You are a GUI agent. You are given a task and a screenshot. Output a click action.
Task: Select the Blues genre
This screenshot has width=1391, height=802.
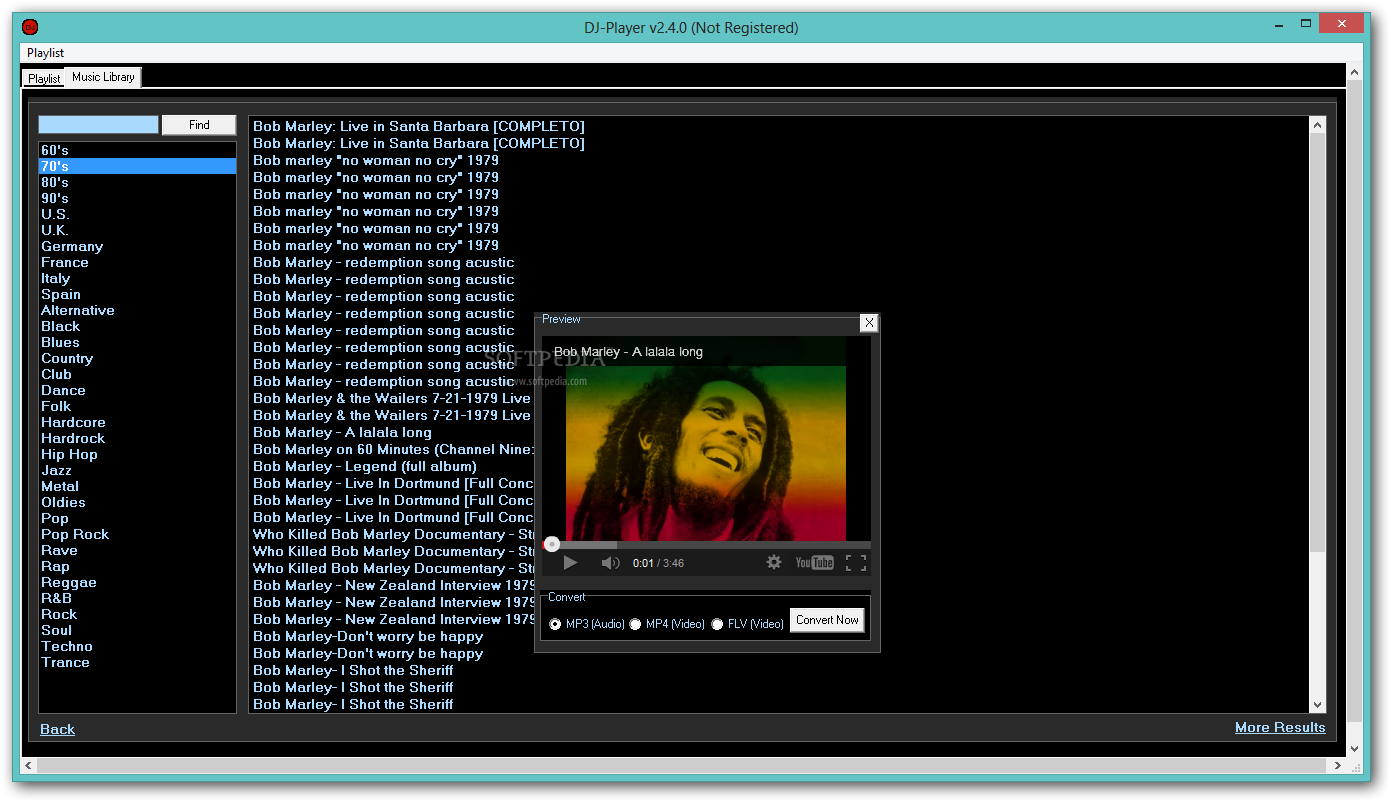[137, 342]
